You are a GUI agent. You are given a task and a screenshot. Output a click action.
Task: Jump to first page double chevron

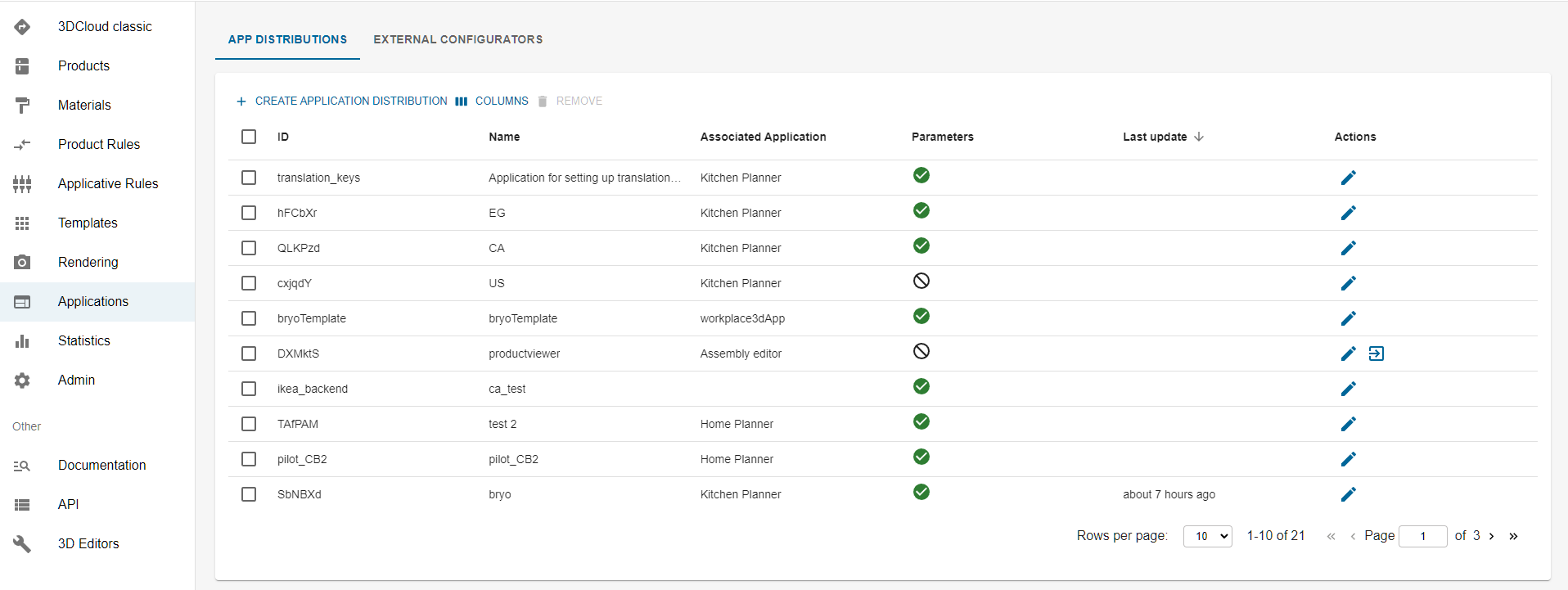(x=1331, y=536)
